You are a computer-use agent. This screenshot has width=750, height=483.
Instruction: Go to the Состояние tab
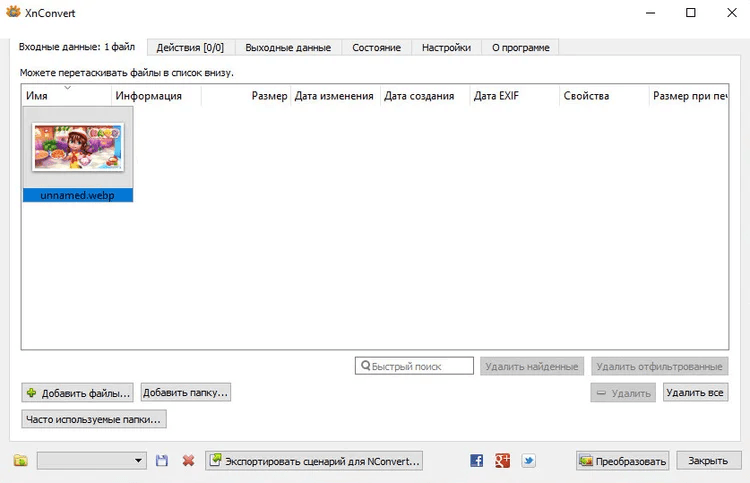376,47
